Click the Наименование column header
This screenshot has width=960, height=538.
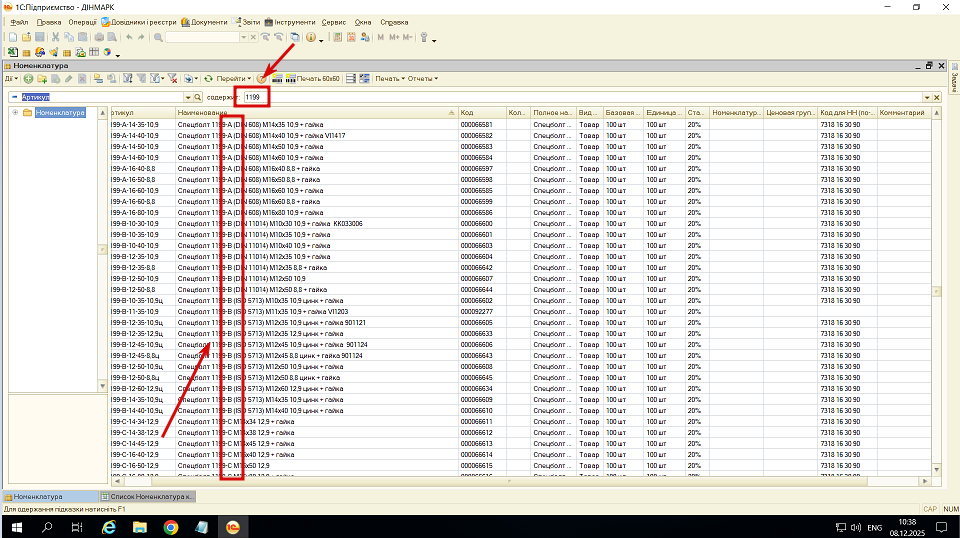pos(317,113)
